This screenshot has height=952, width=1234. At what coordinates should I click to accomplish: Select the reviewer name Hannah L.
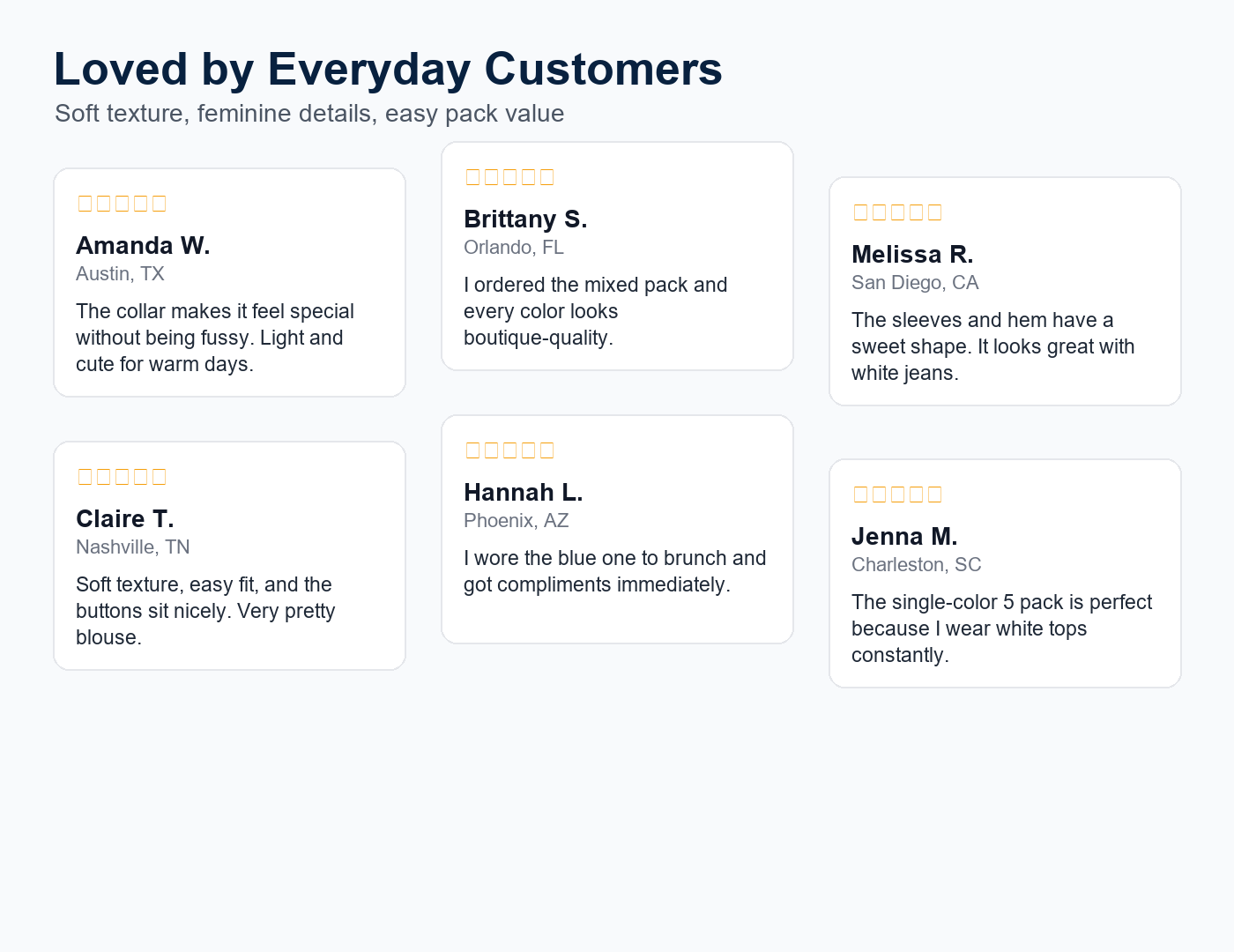(524, 492)
